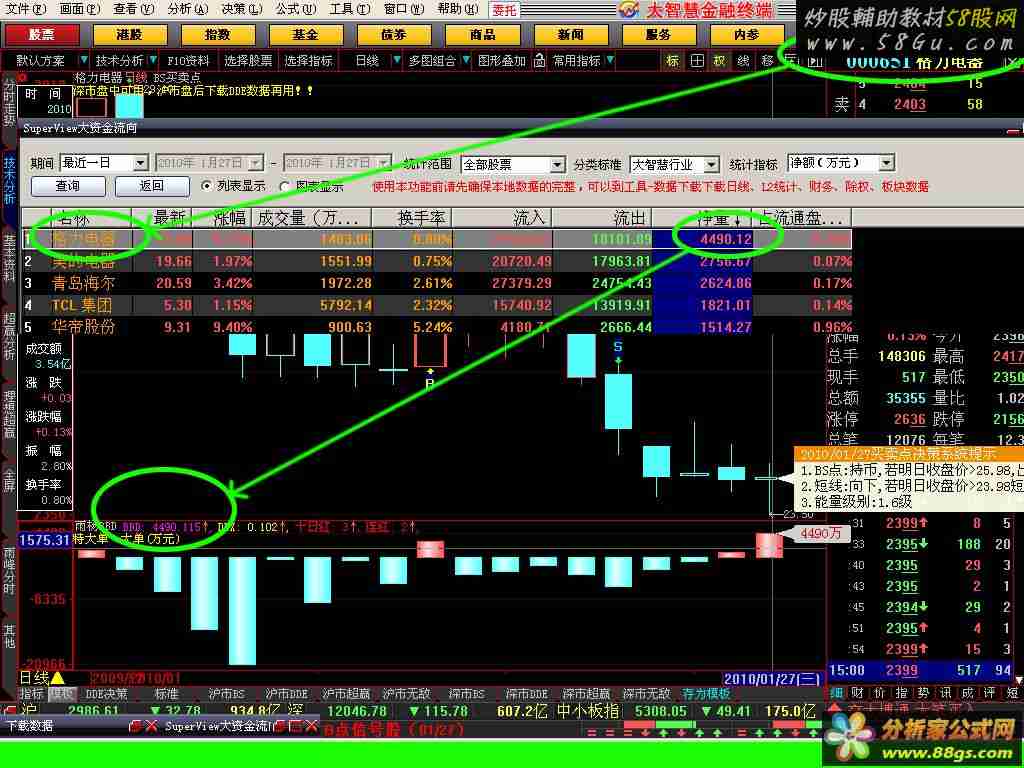The height and width of the screenshot is (768, 1024).
Task: Click the 势 tab in the right panel
Action: [x=923, y=693]
